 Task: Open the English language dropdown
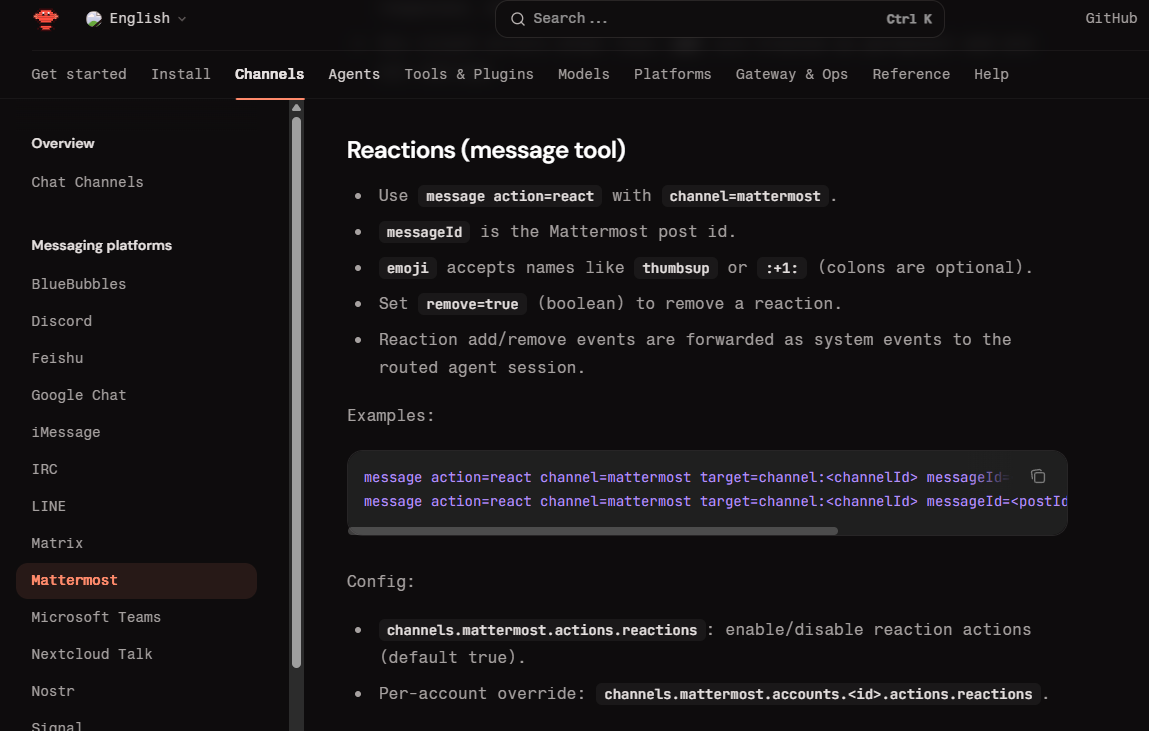[x=136, y=19]
